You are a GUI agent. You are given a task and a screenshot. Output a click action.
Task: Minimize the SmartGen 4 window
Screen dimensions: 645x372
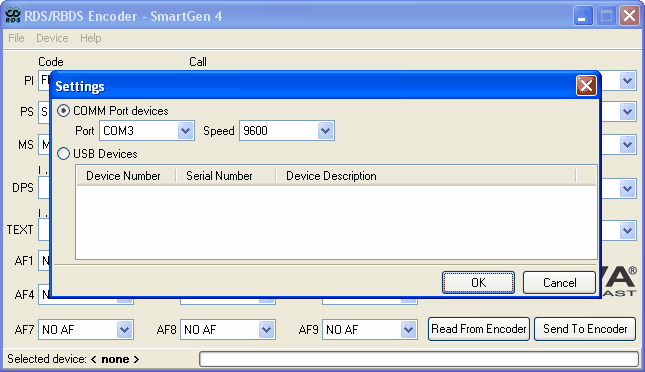[x=582, y=16]
